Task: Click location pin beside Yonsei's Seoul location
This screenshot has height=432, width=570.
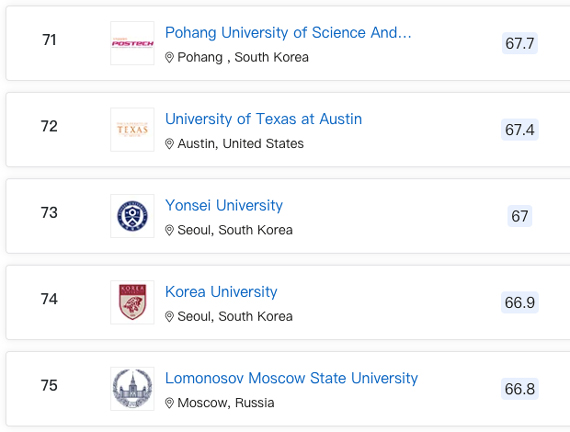Action: [x=169, y=230]
